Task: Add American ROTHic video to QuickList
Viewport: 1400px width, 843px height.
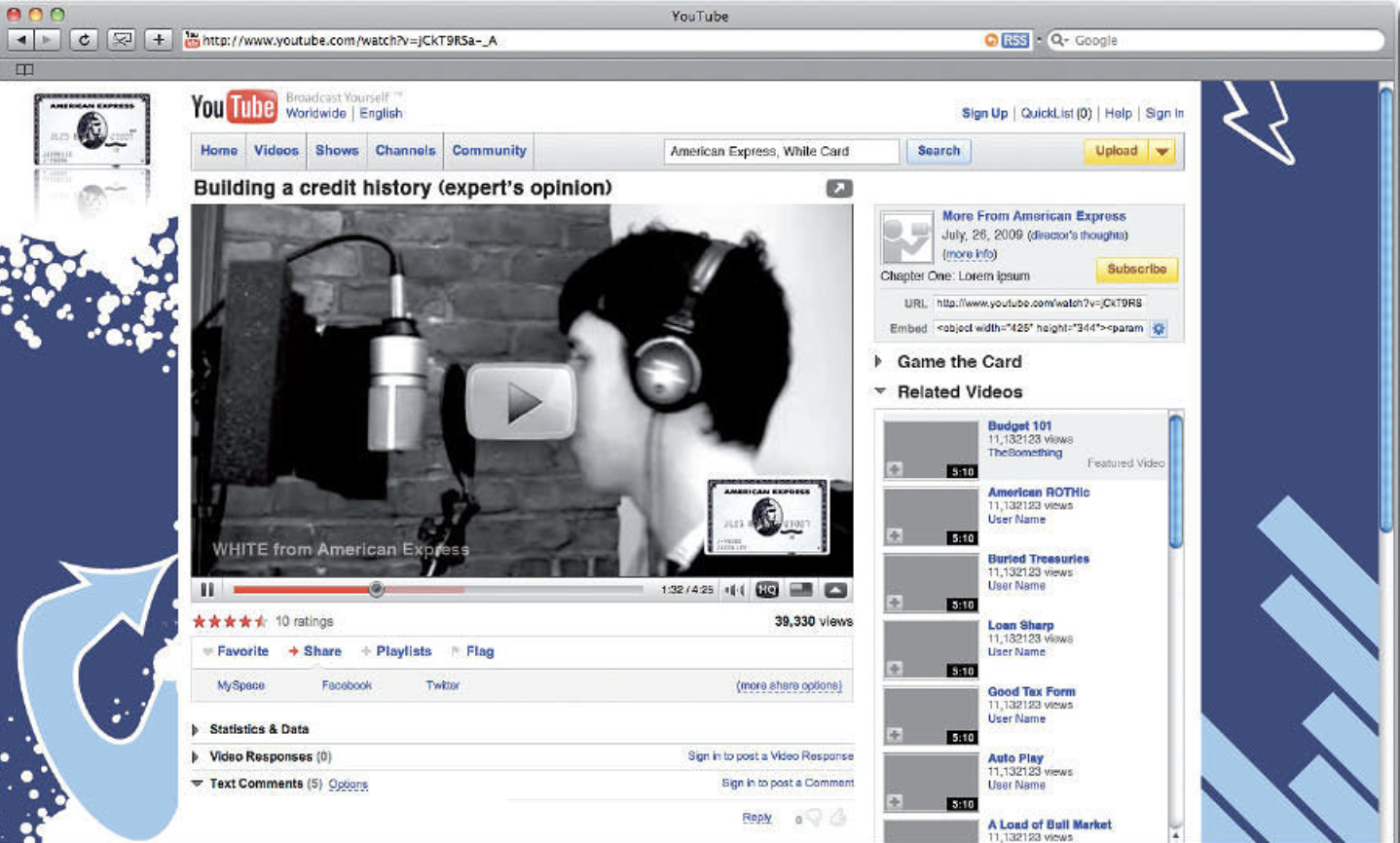Action: coord(895,536)
